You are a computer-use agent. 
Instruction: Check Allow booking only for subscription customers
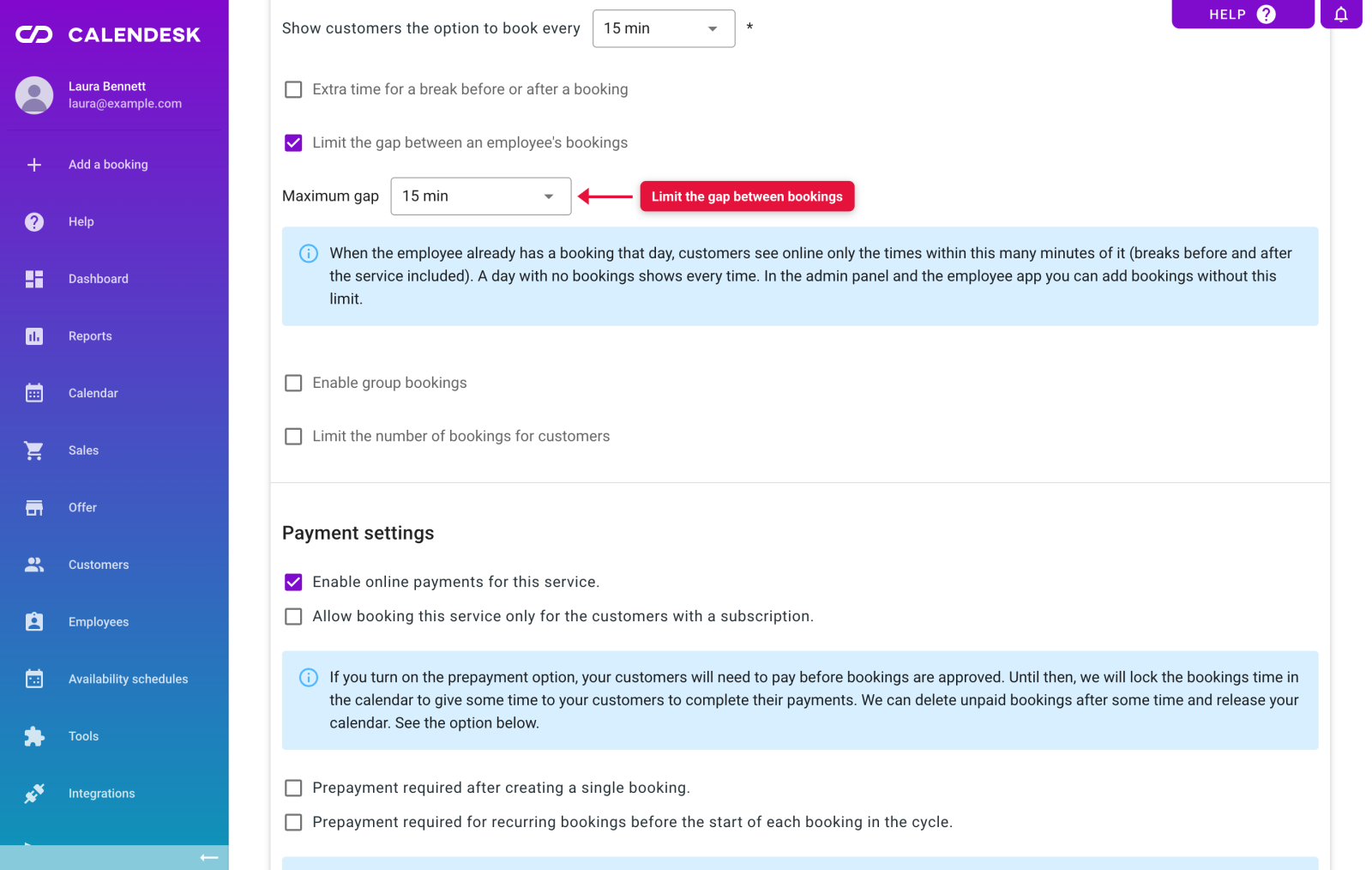click(x=293, y=617)
